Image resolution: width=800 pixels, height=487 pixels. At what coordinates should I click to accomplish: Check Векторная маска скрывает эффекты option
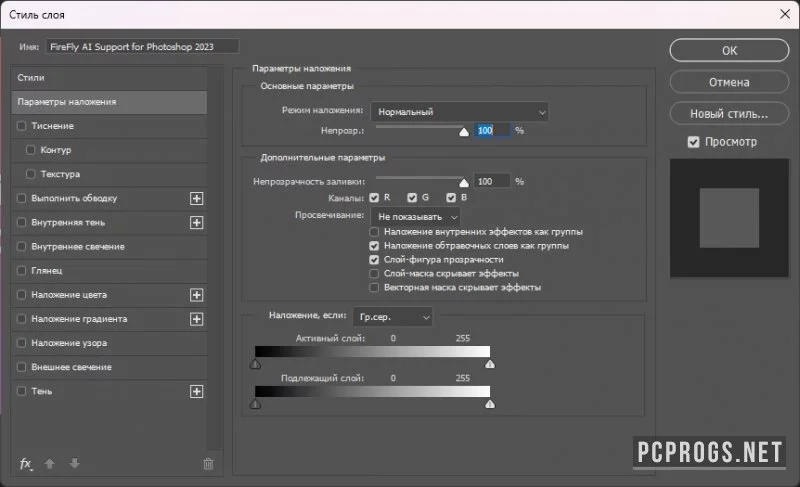374,288
